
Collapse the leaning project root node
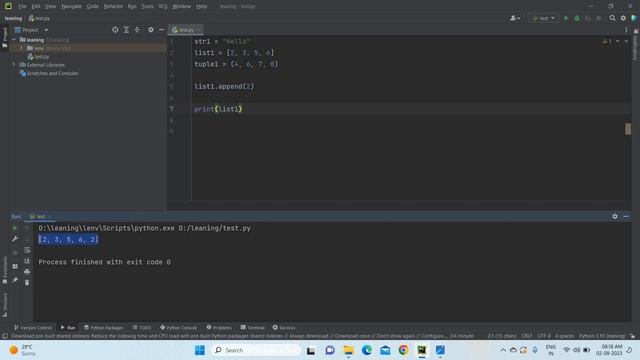click(x=14, y=40)
